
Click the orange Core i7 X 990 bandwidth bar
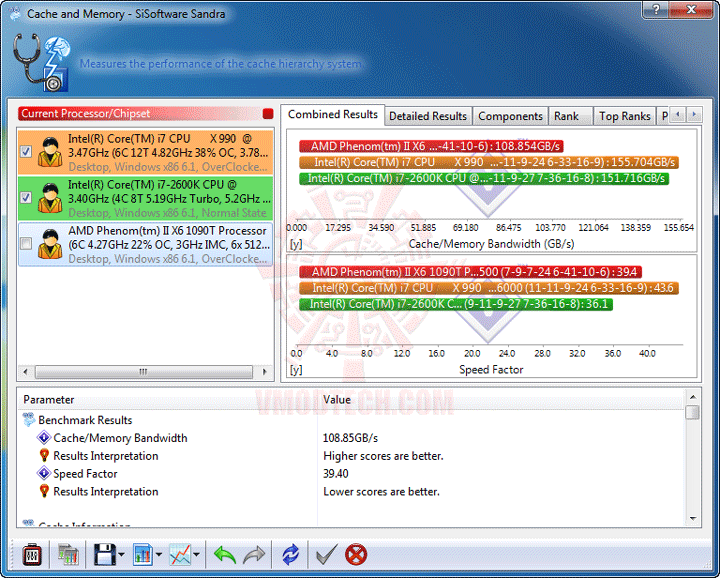click(x=489, y=162)
